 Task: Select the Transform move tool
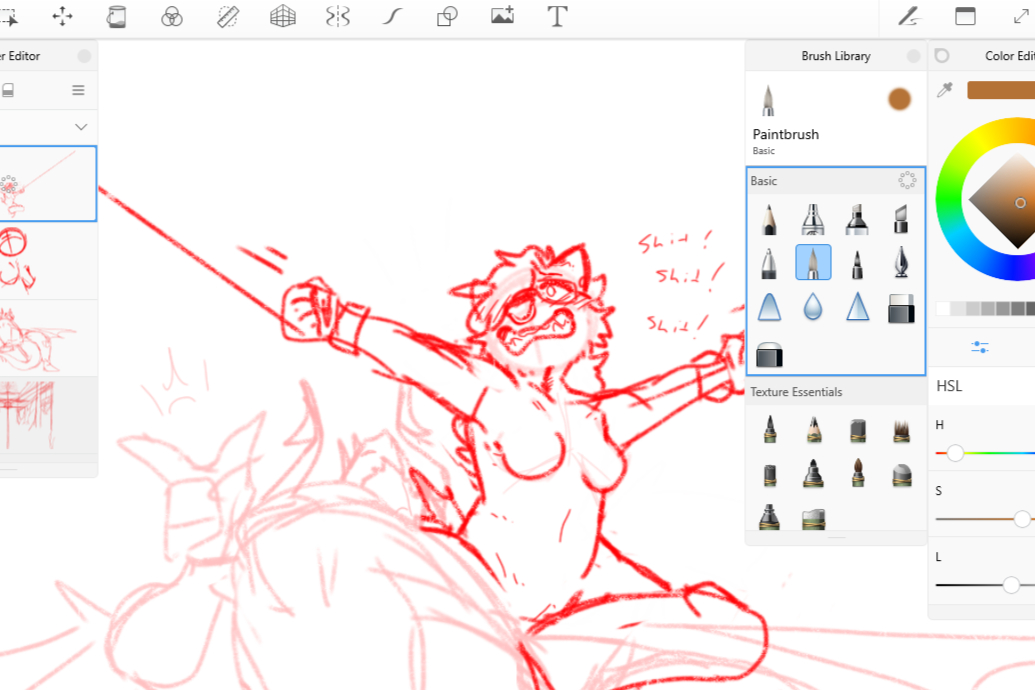point(62,16)
